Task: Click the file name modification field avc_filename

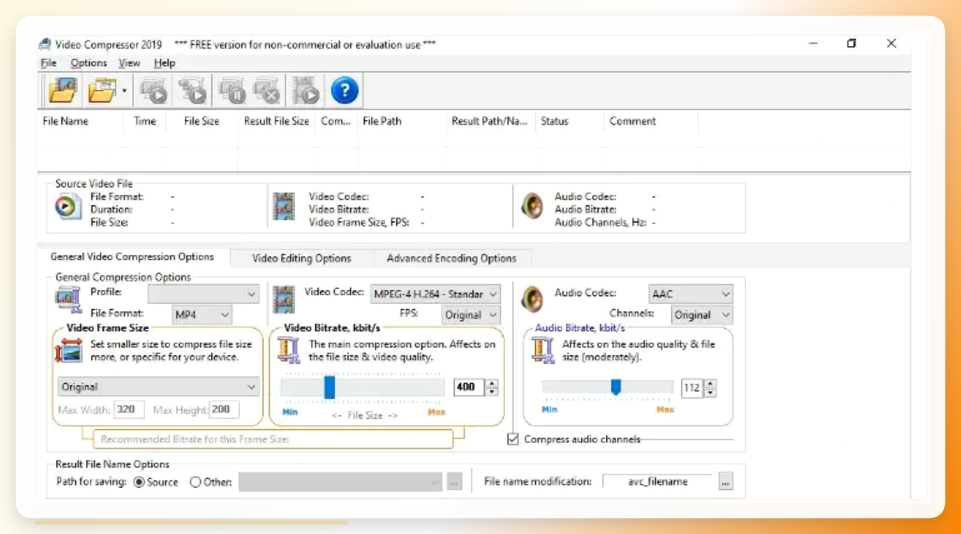Action: pos(658,482)
